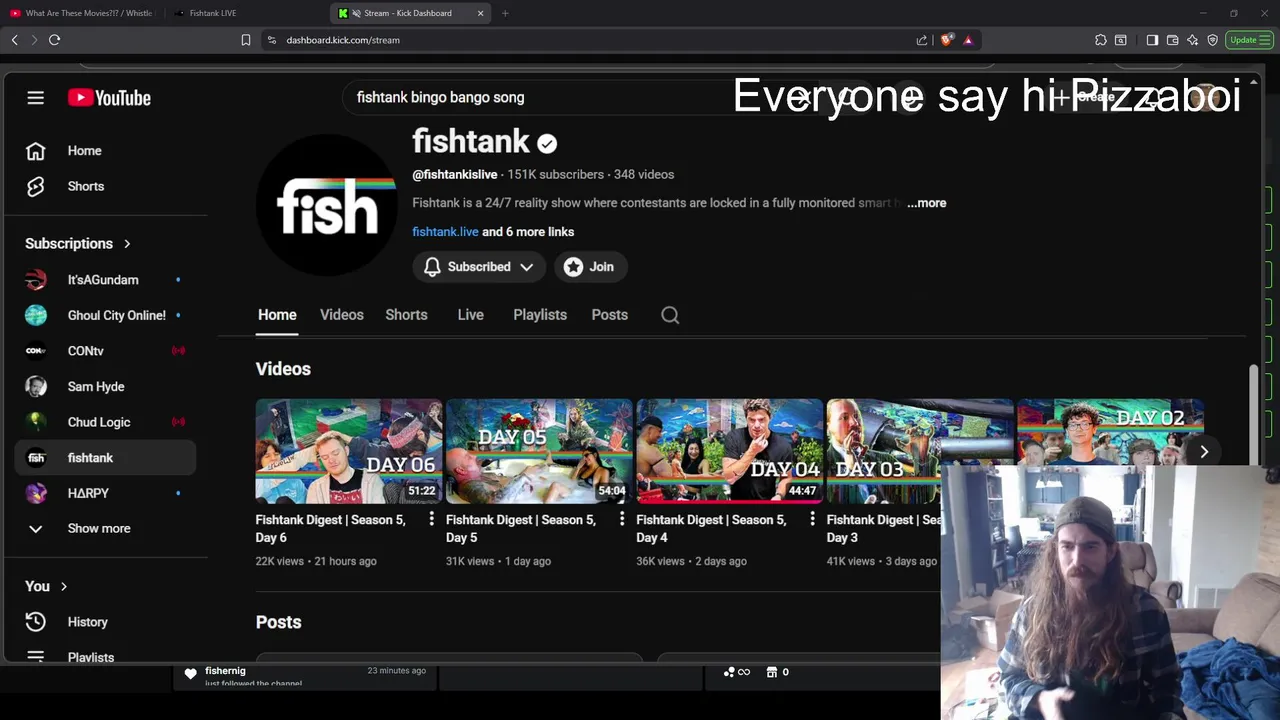Open the fishtank.live link
Viewport: 1280px width, 720px height.
[445, 232]
